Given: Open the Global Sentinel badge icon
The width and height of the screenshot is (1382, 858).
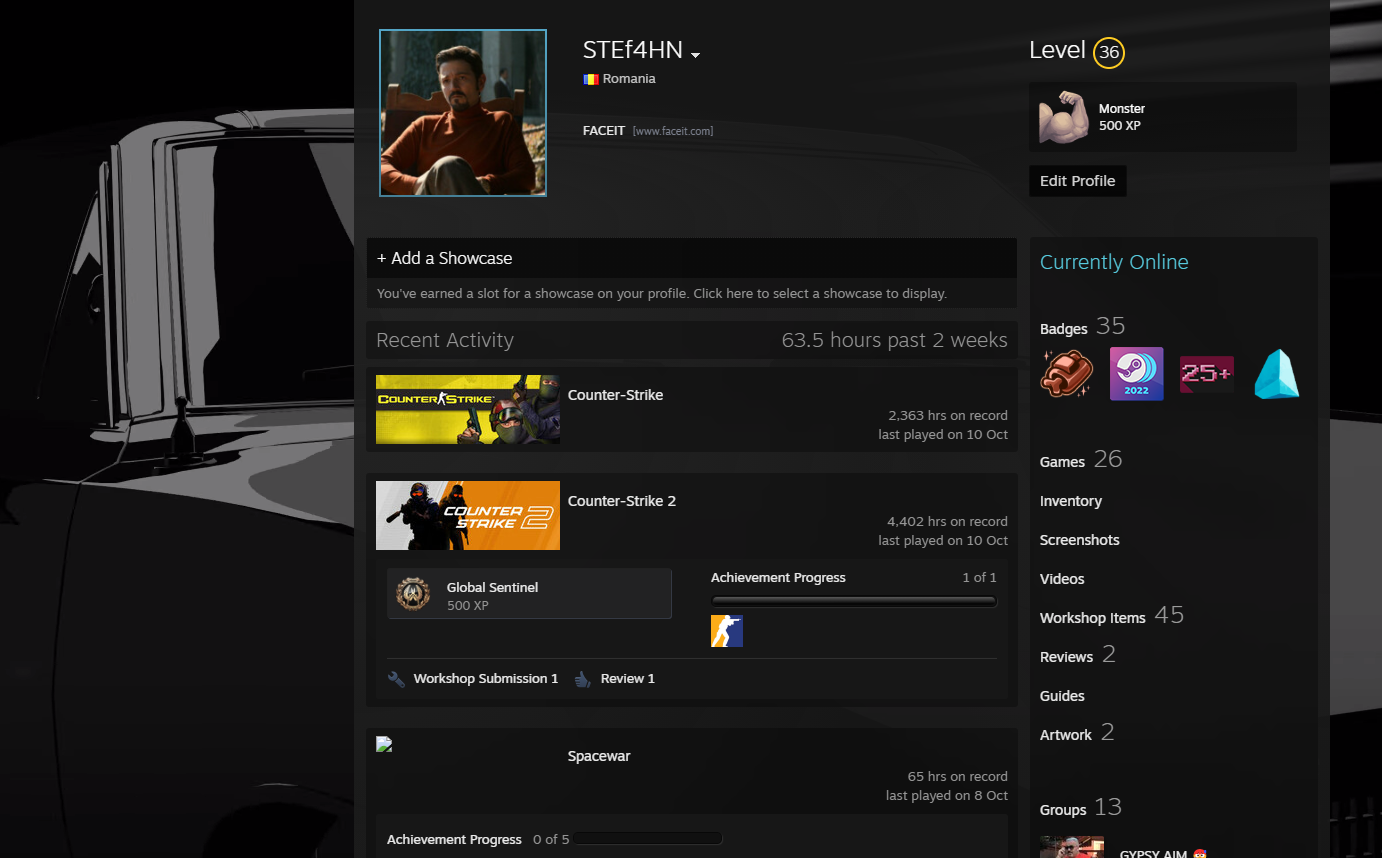Looking at the screenshot, I should coord(413,594).
